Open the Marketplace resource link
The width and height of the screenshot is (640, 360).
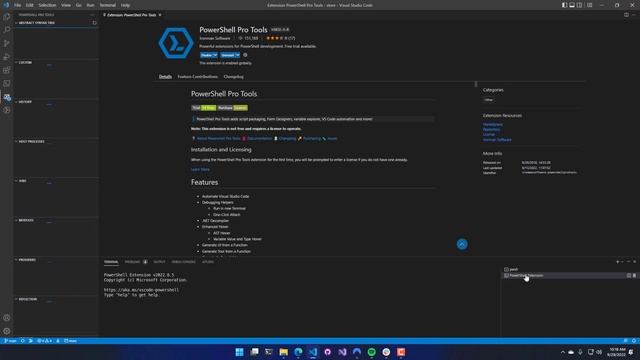pyautogui.click(x=493, y=124)
